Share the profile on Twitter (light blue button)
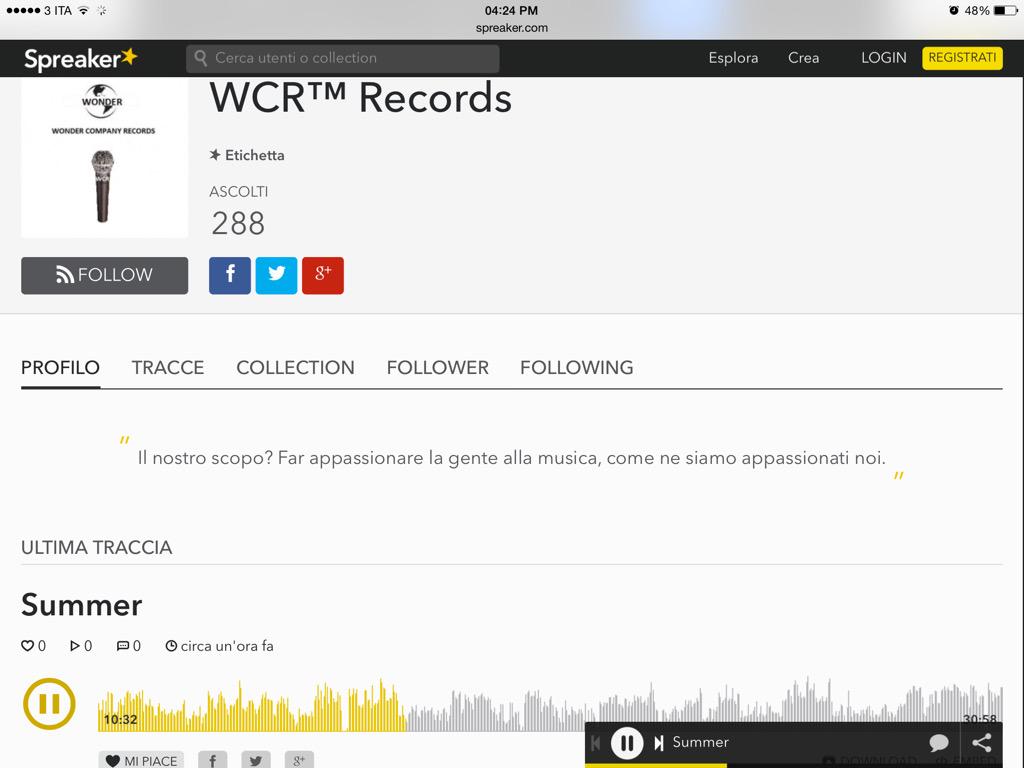The image size is (1024, 768). click(x=276, y=275)
